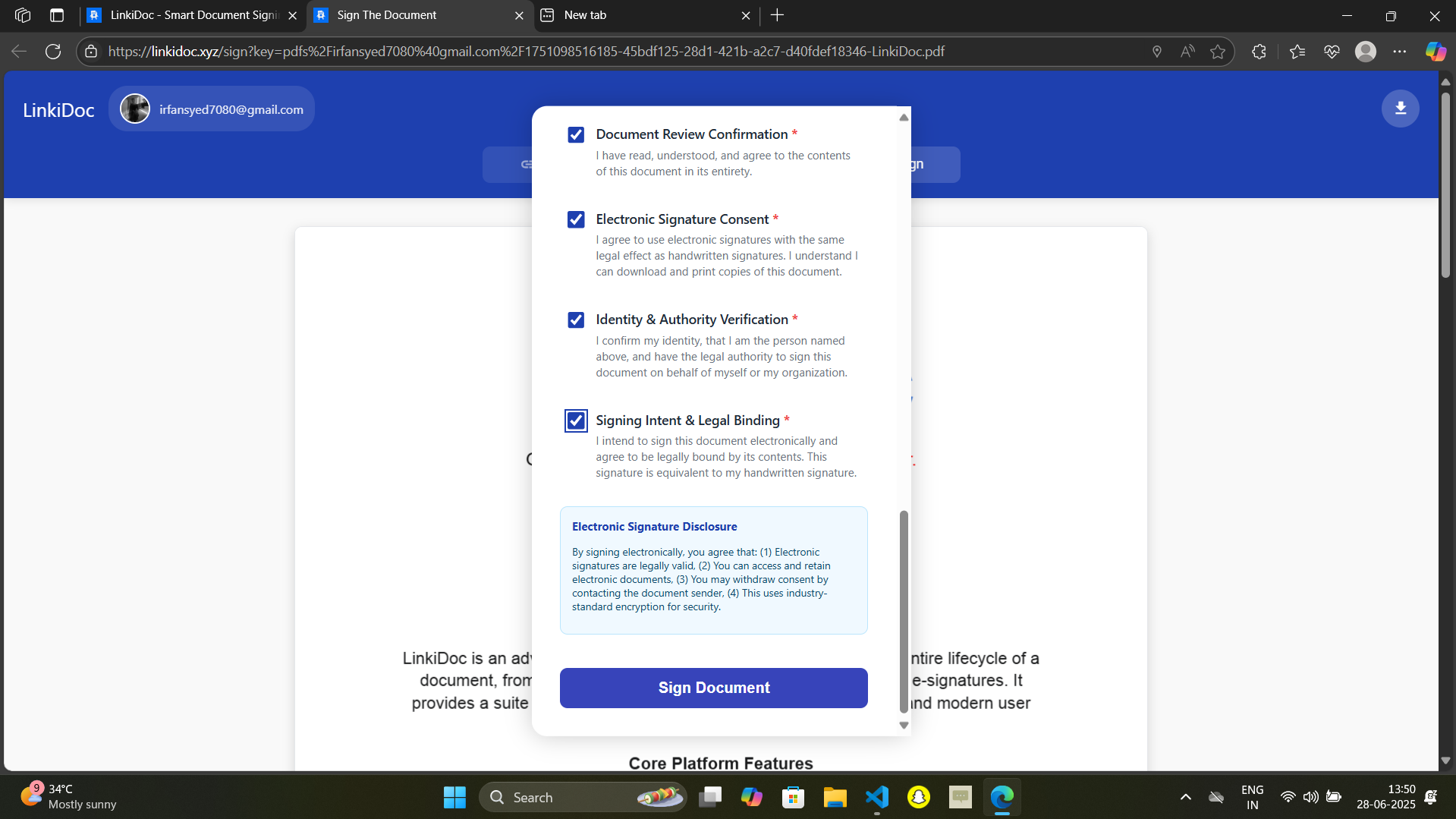
Task: Click the Core Platform Features heading
Action: [x=721, y=763]
